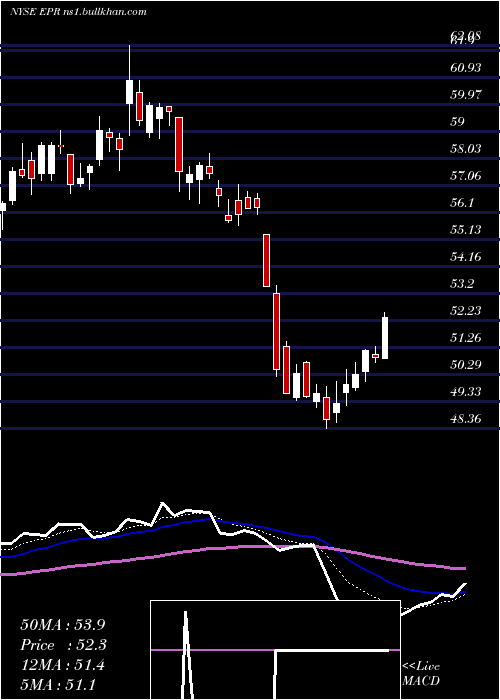The height and width of the screenshot is (700, 500).
Task: Click the last white candlestick near 52.23
Action: point(384,338)
